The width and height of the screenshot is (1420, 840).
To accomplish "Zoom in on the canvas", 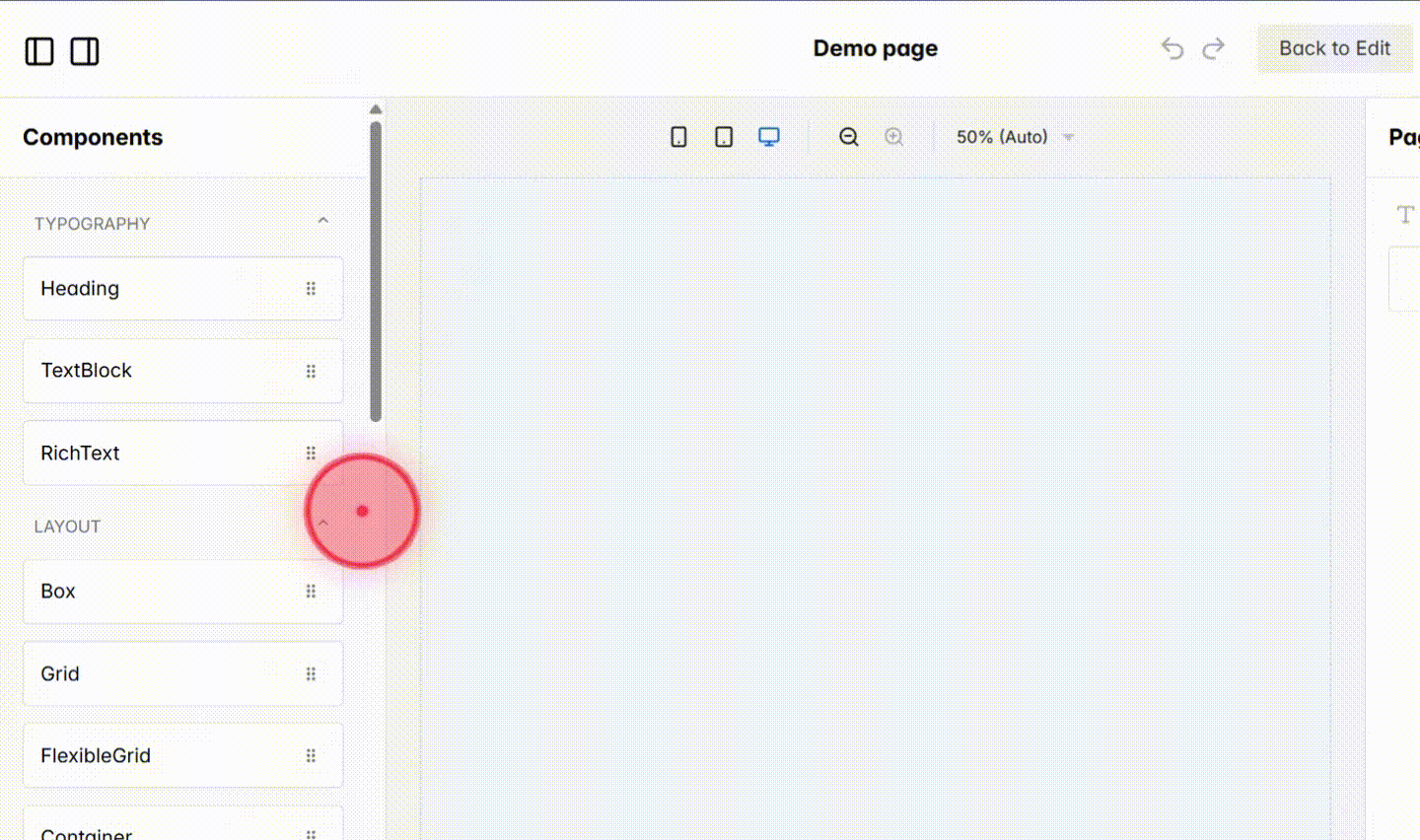I will tap(894, 137).
